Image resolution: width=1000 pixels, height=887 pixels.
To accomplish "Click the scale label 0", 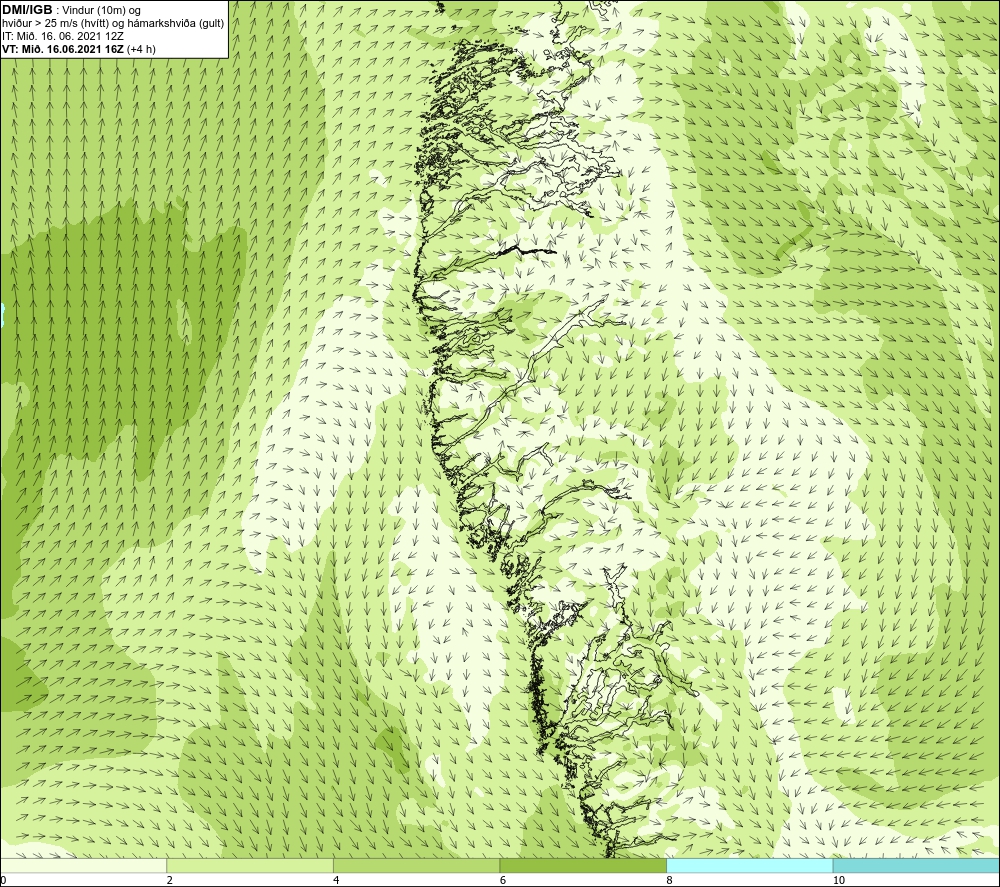I will pos(3,881).
